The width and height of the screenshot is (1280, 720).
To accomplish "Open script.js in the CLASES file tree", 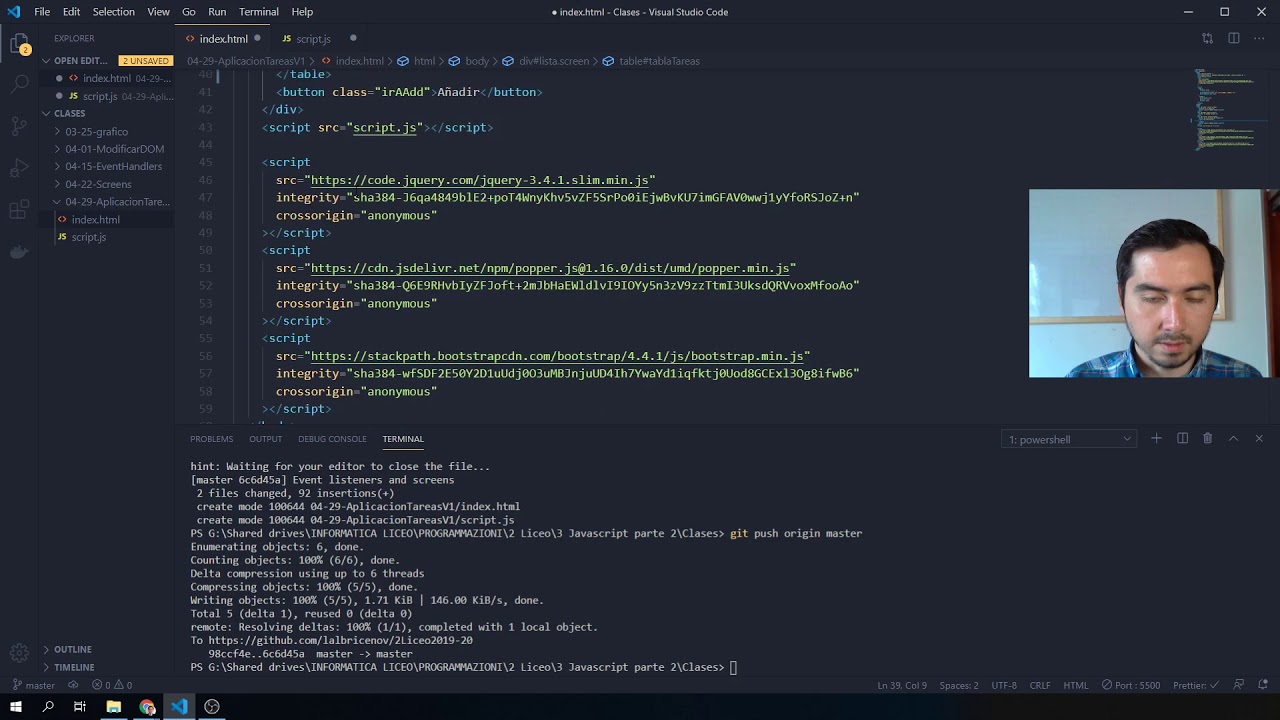I will pyautogui.click(x=88, y=237).
